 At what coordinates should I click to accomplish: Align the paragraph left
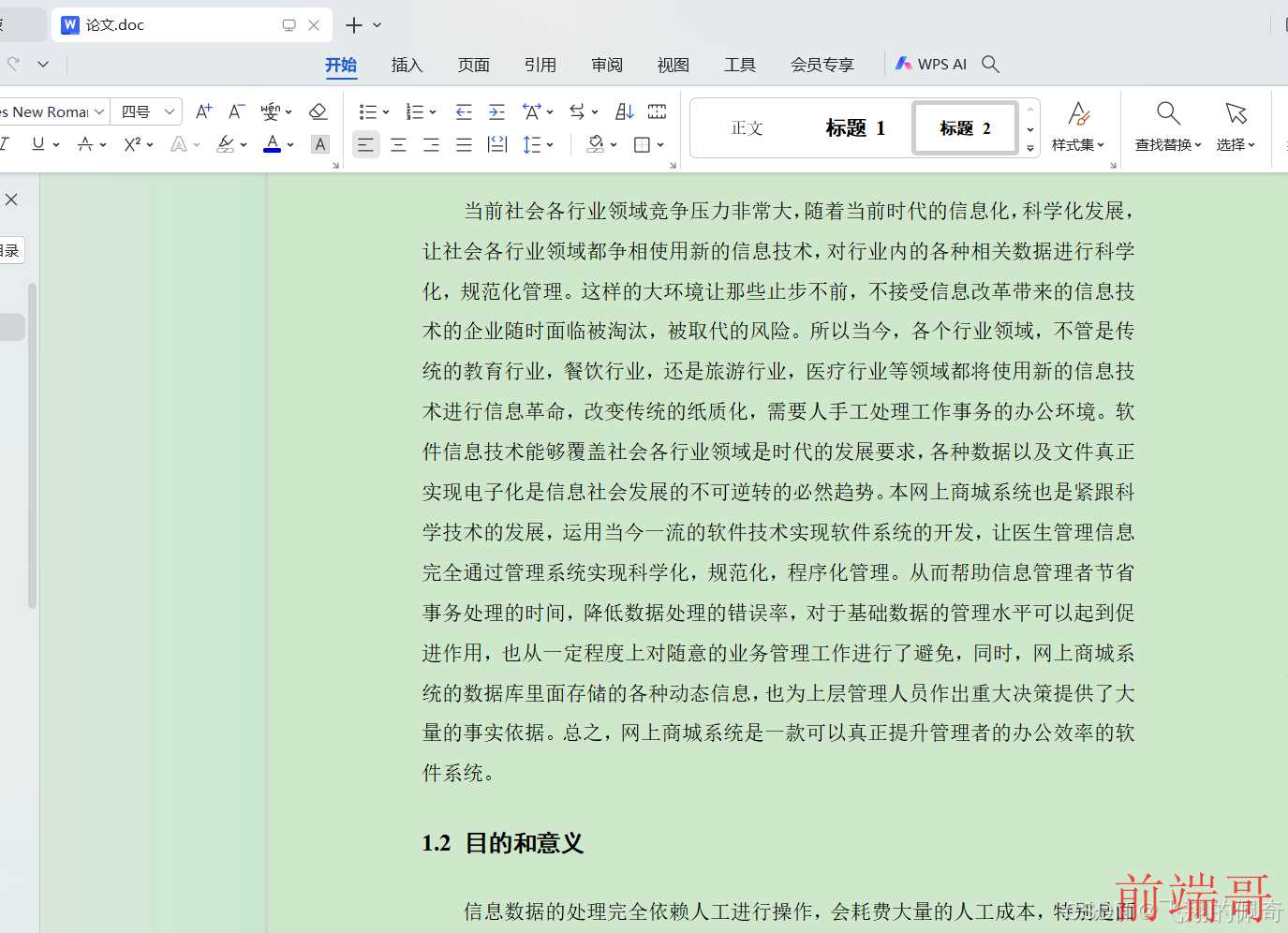point(365,144)
